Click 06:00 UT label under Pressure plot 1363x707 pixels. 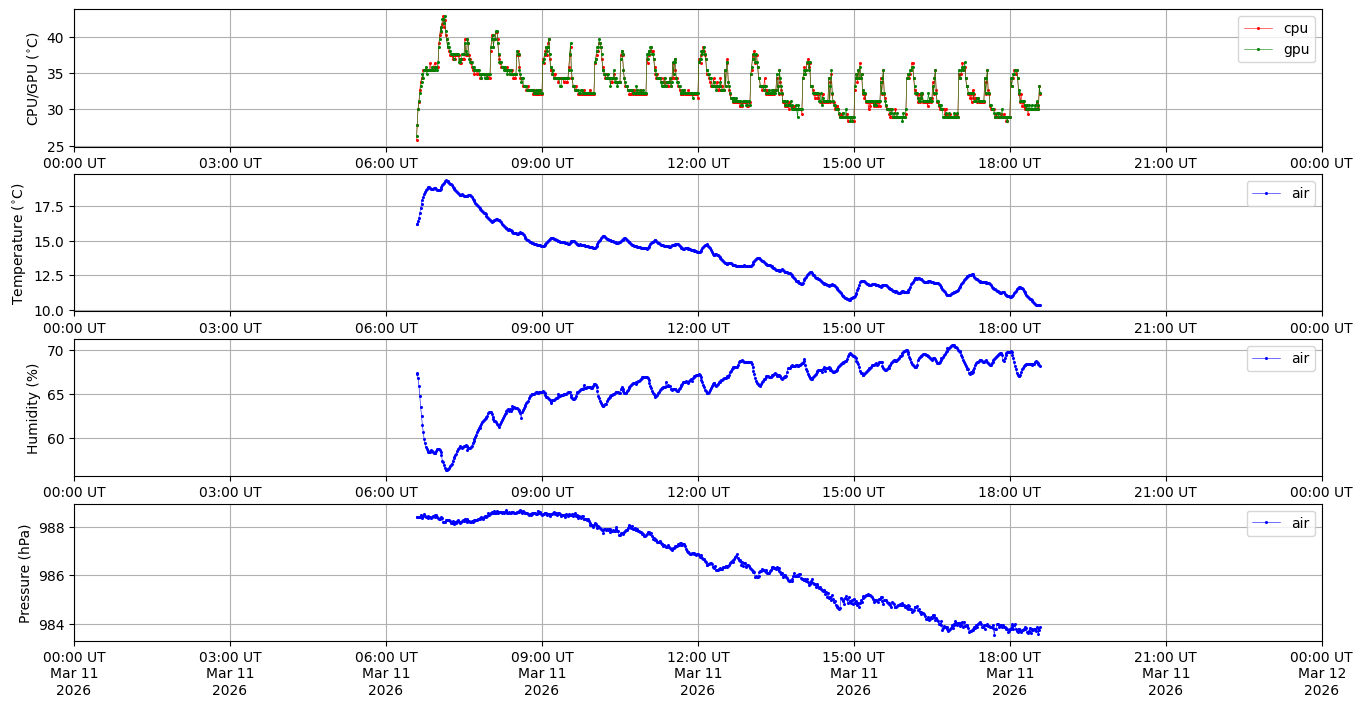386,657
